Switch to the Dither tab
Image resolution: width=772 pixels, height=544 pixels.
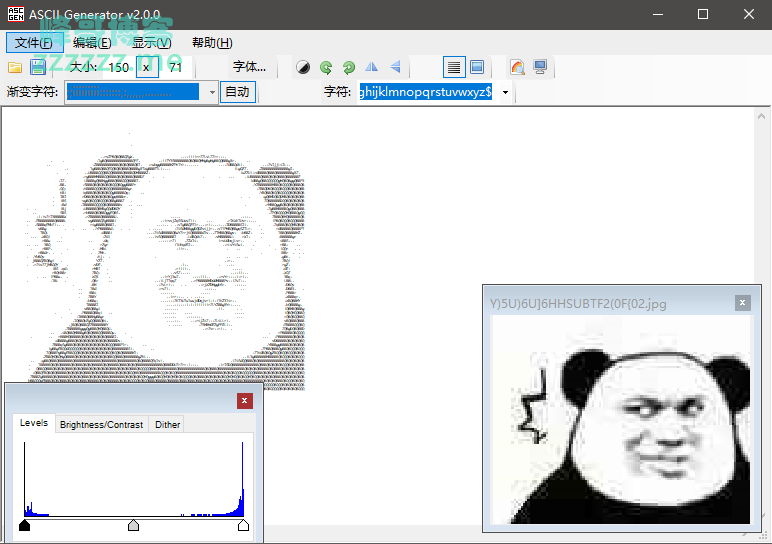[167, 424]
